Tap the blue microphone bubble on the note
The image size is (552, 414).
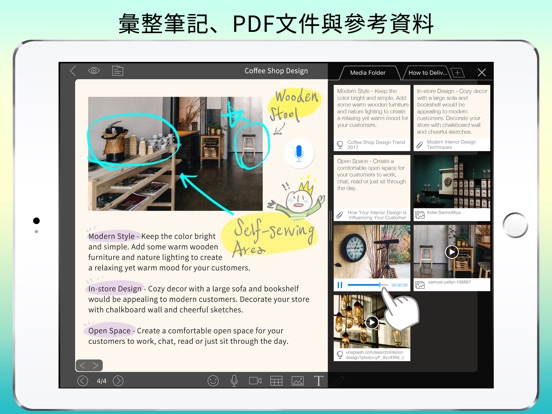(x=299, y=153)
